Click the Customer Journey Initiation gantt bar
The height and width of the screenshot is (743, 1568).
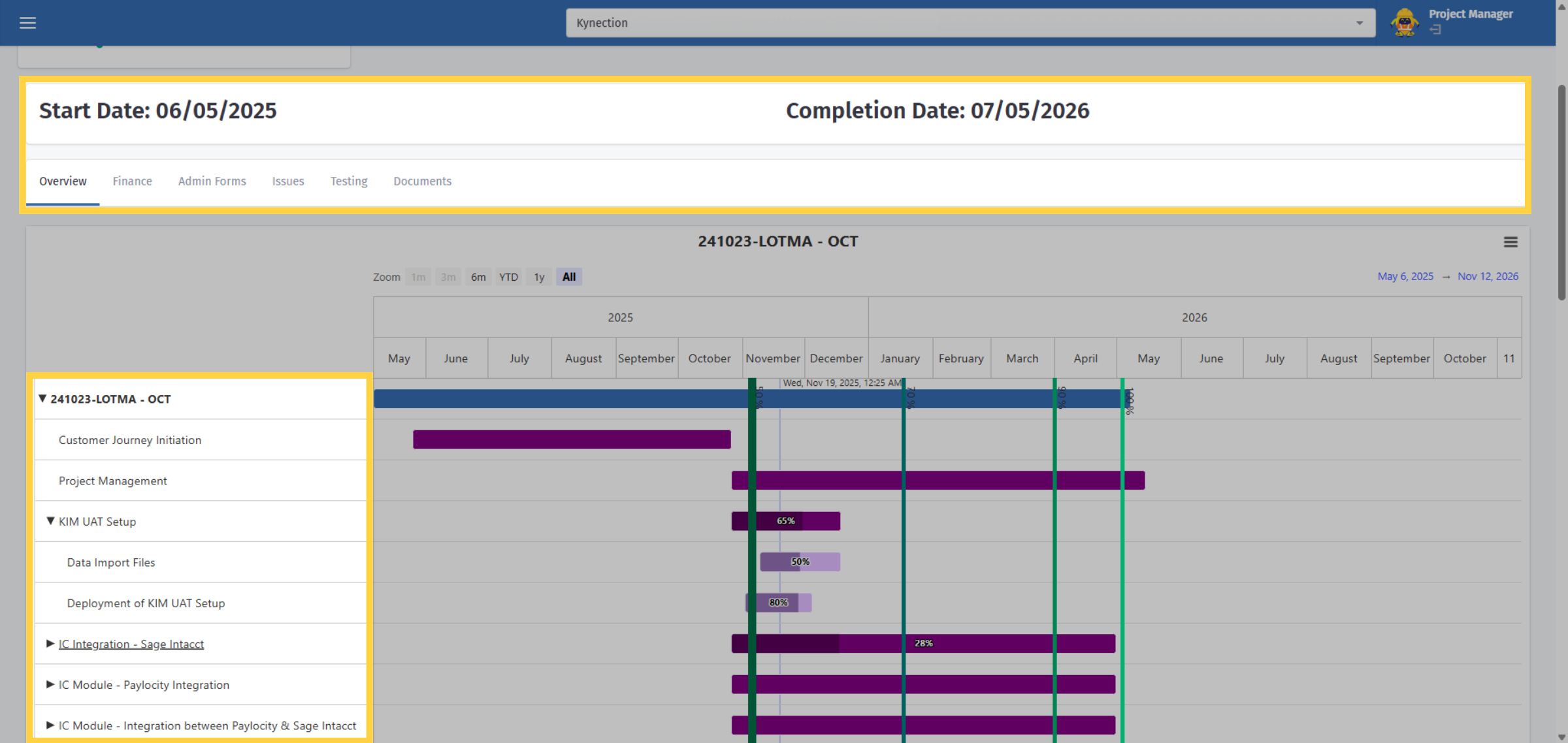tap(572, 439)
